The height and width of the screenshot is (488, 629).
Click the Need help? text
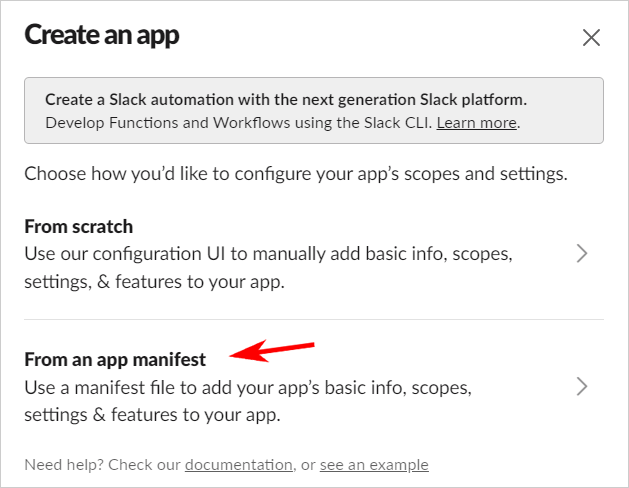coord(62,464)
